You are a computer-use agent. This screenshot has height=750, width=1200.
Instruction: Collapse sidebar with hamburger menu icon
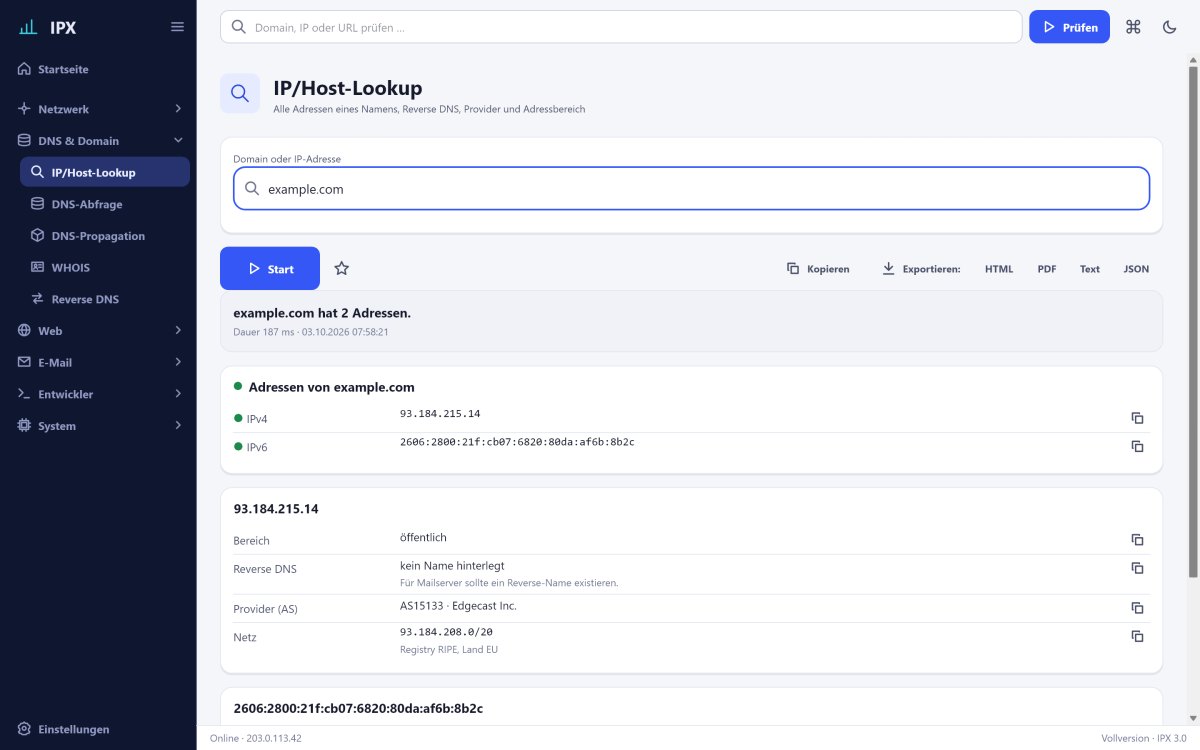[x=177, y=27]
